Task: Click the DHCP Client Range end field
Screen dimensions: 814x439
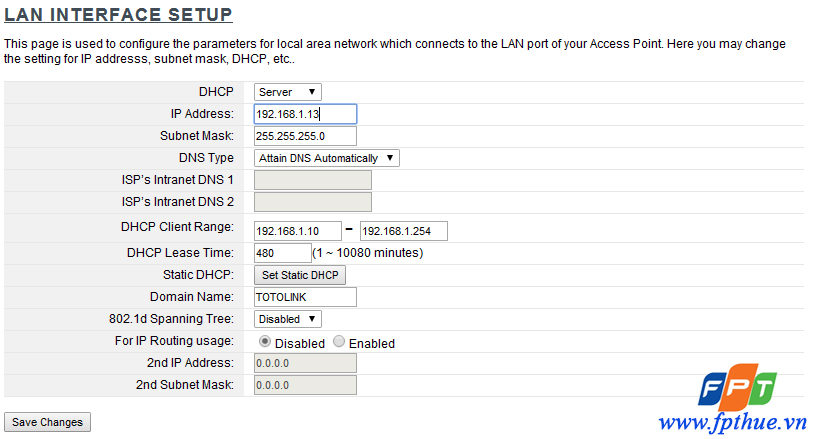Action: pos(403,231)
